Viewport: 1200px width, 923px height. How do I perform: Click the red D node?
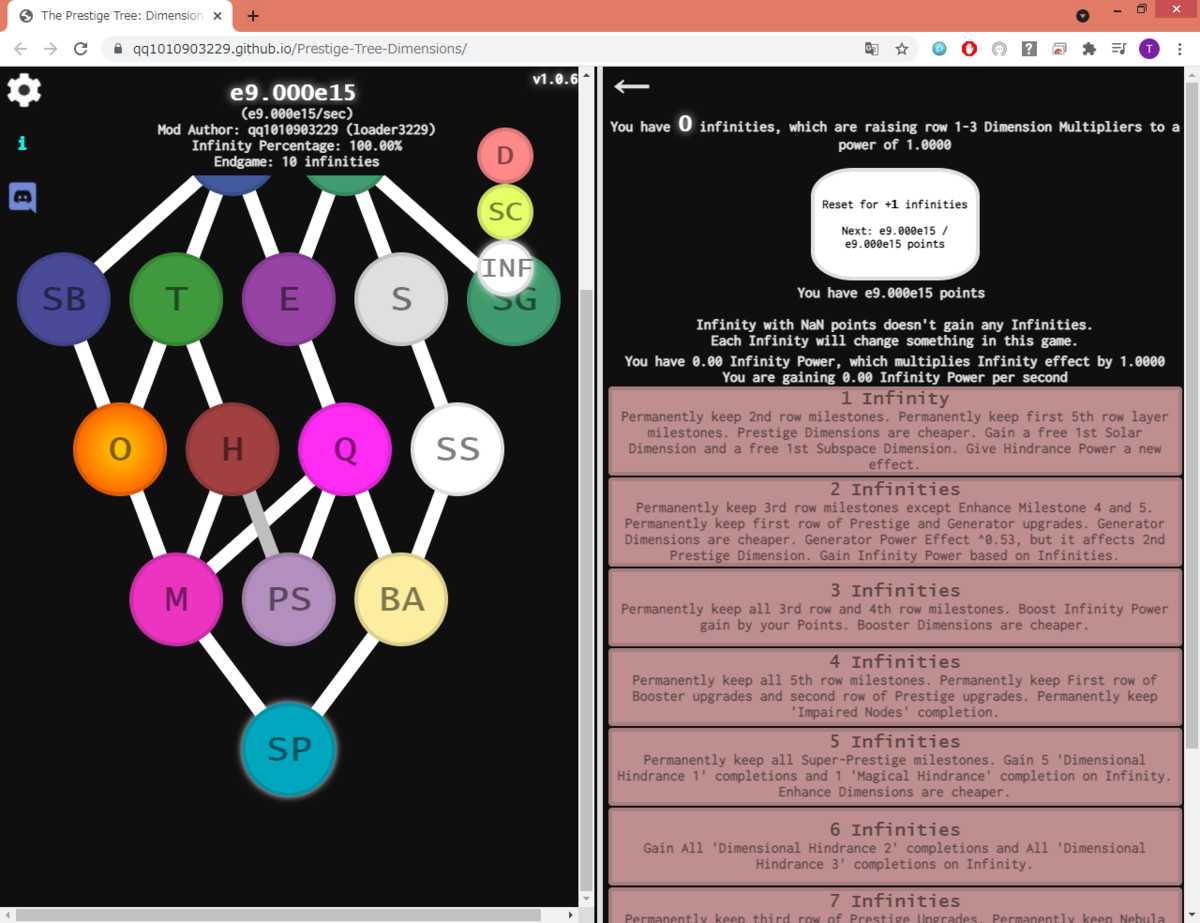point(505,155)
